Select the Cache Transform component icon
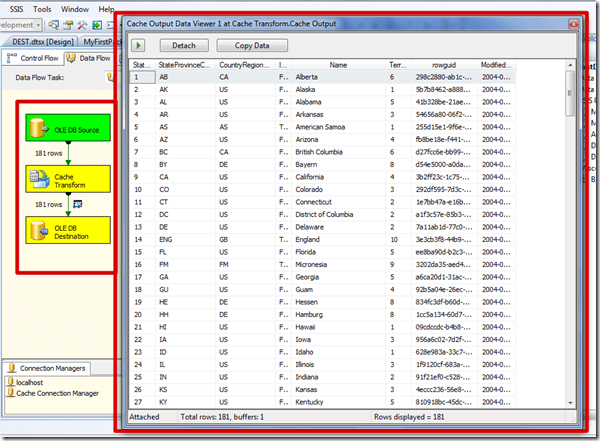This screenshot has height=441, width=600. (40, 180)
